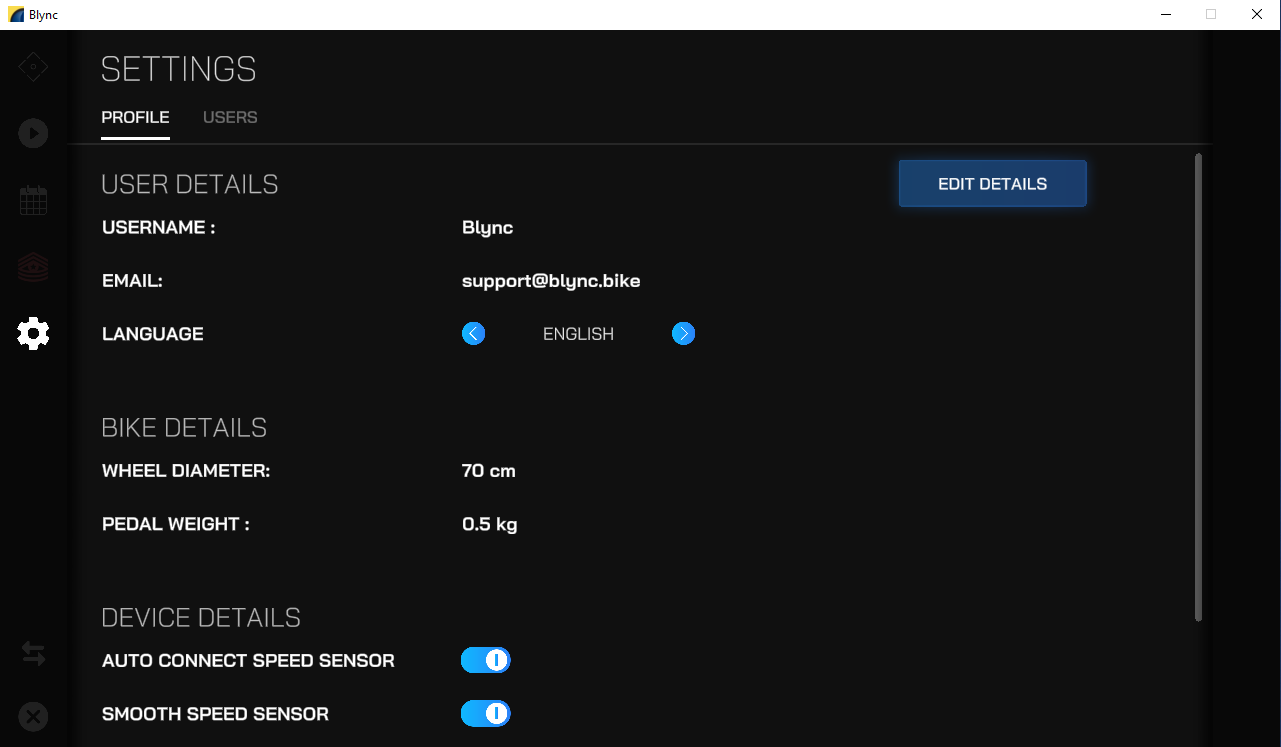Click the wheel diameter value 70 cm
Screen dimensions: 1281x747
[x=489, y=471]
